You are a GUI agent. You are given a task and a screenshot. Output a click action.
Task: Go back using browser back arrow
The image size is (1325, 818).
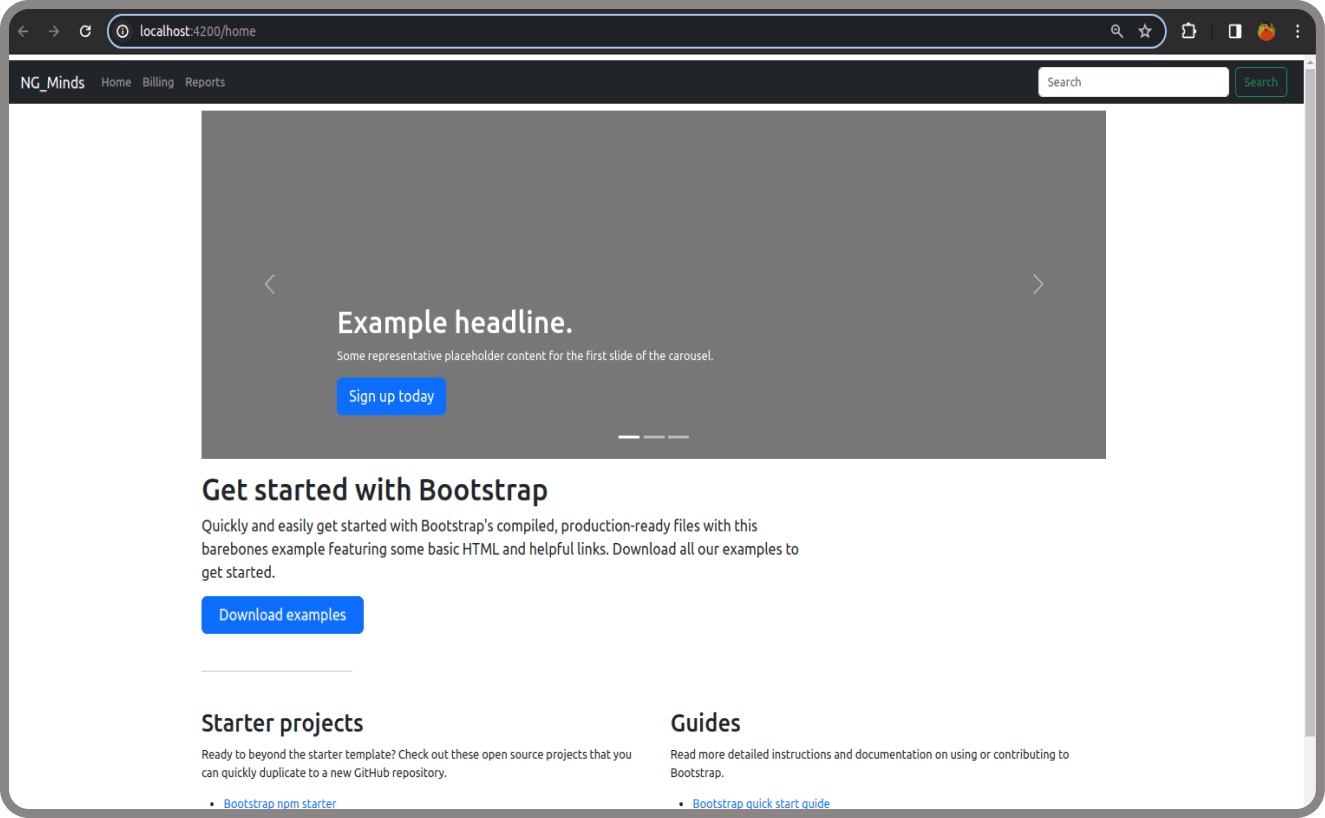tap(23, 31)
